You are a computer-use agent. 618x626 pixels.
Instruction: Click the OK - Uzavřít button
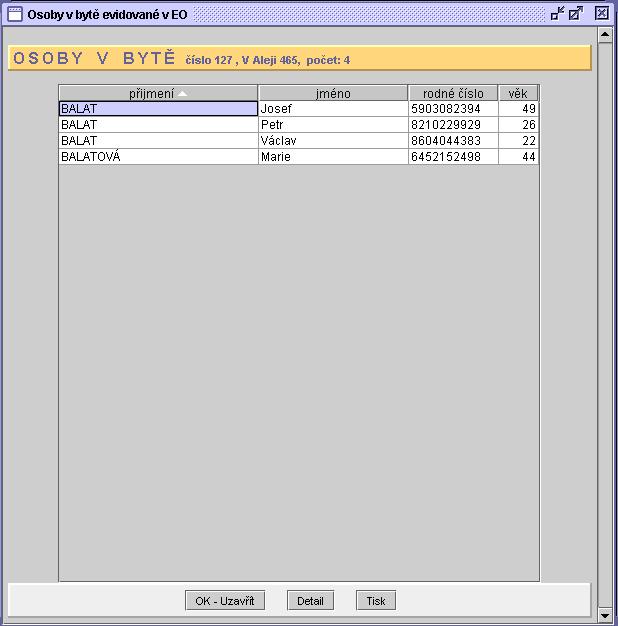(x=225, y=600)
